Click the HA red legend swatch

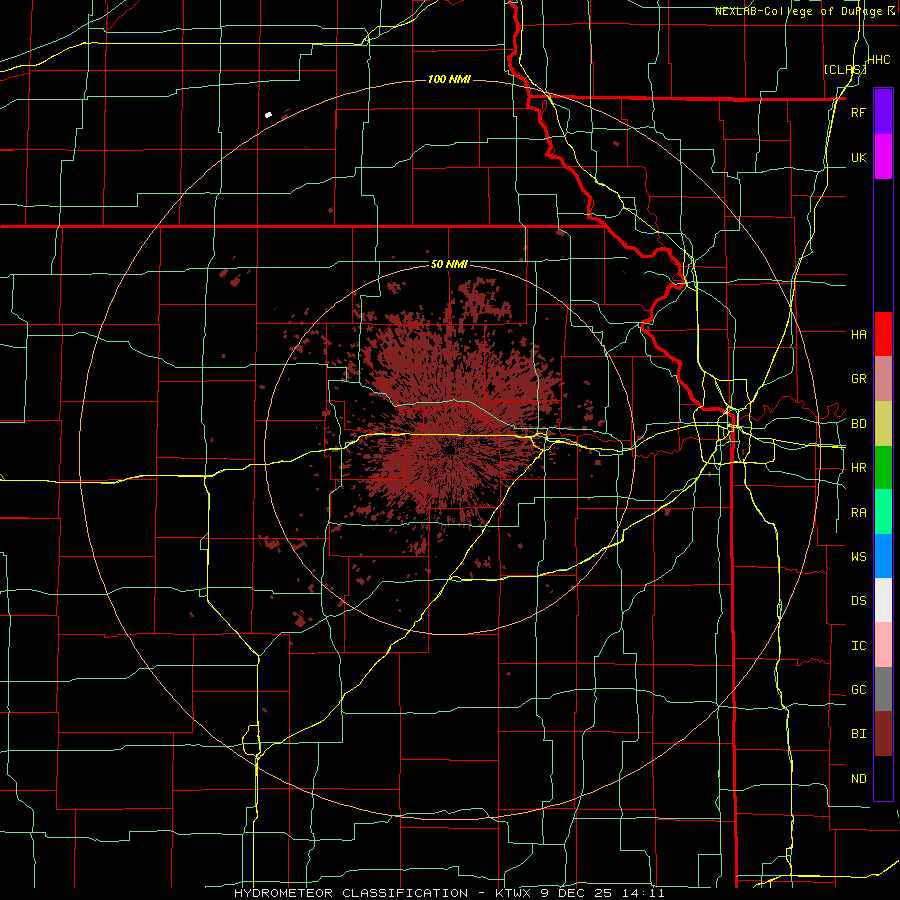click(883, 334)
